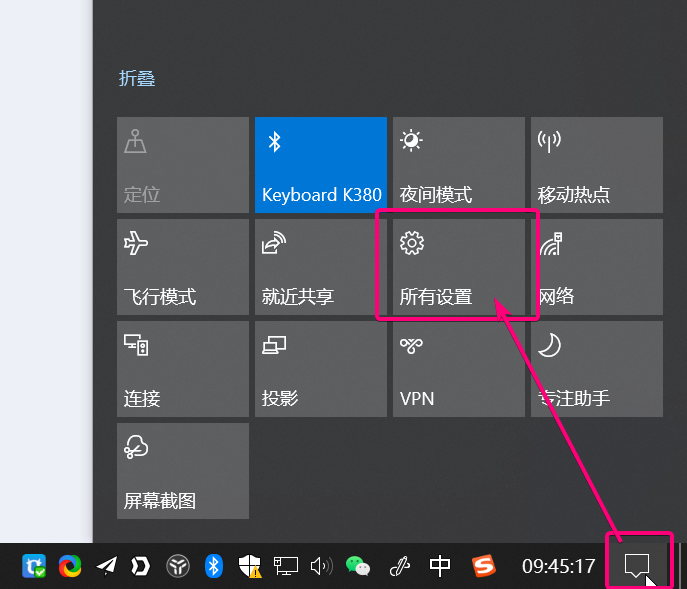This screenshot has height=589, width=687.
Task: Open volume speaker tray icon
Action: 322,566
